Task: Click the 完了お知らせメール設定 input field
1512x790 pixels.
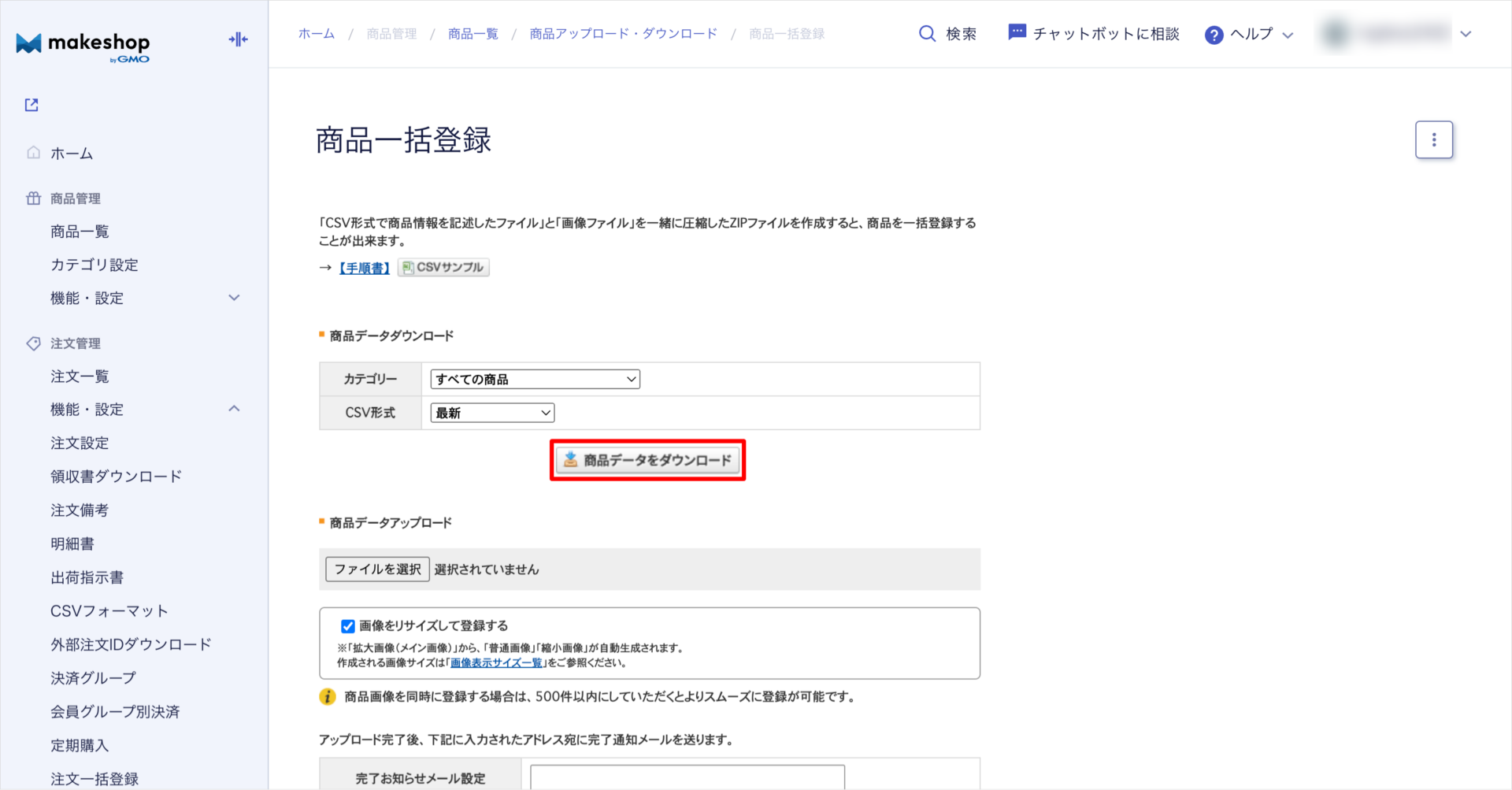Action: (687, 777)
